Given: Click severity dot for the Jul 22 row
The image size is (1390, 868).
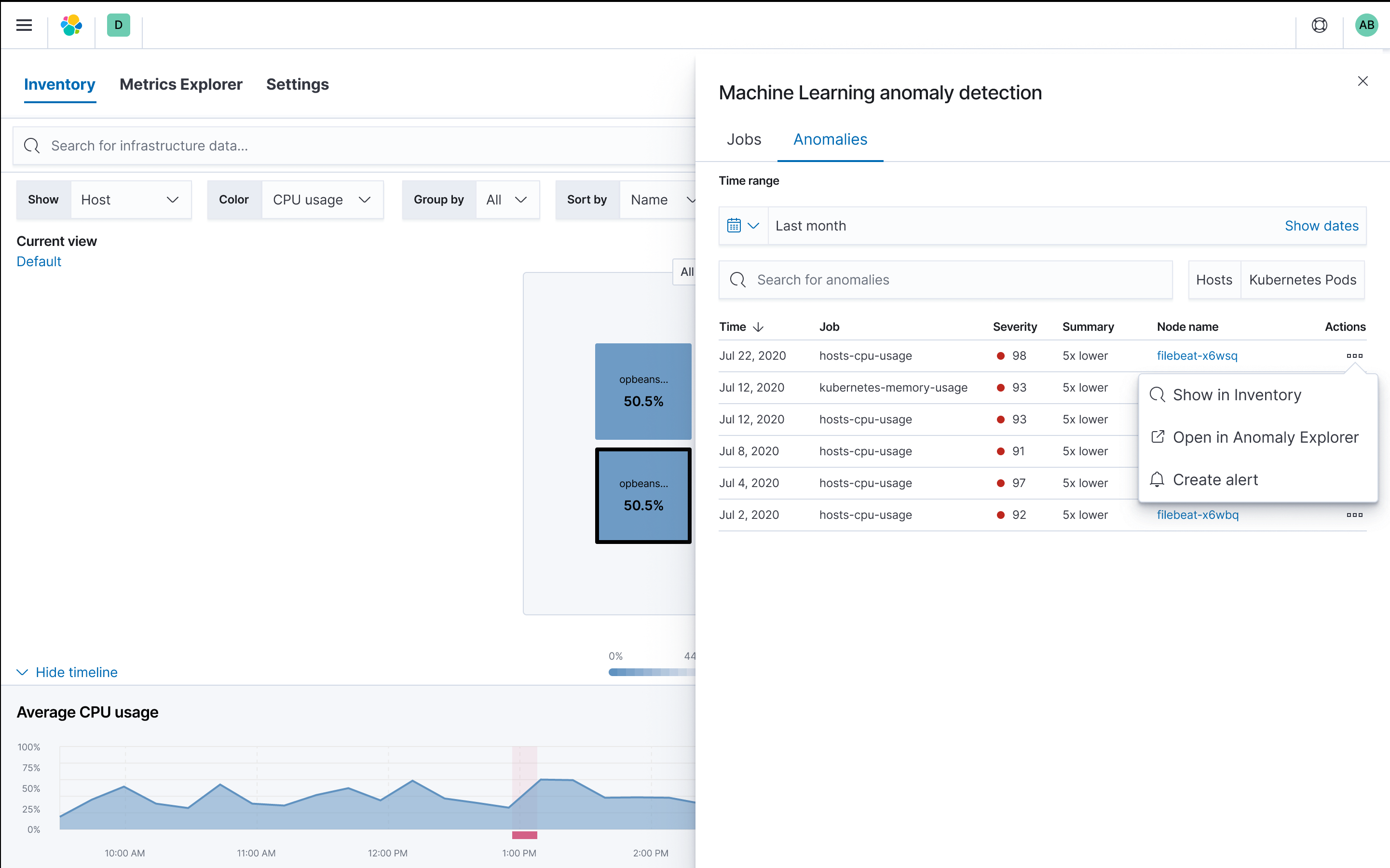Looking at the screenshot, I should (x=1001, y=356).
